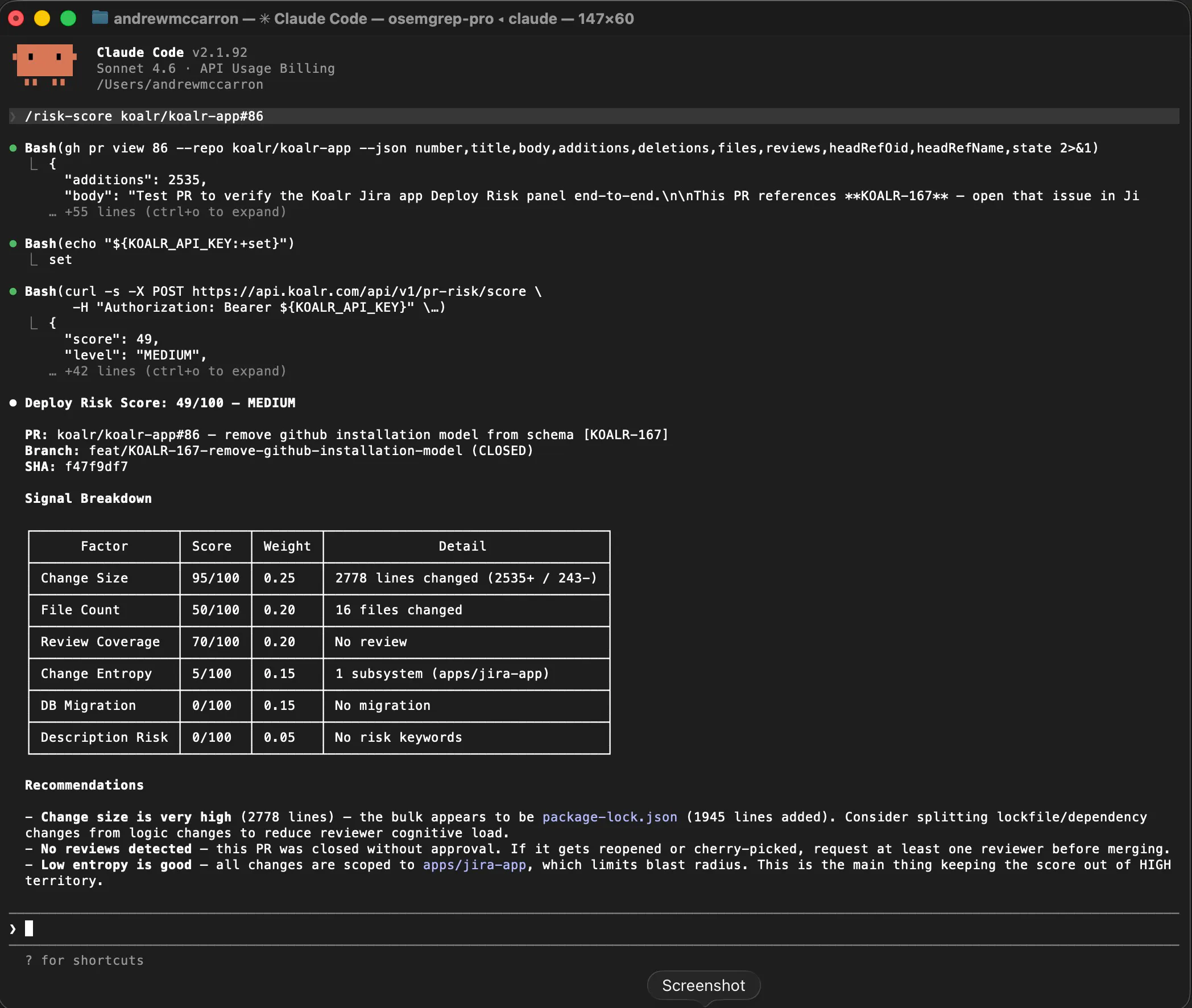Click the "set" output of the echo command
The width and height of the screenshot is (1192, 1008).
click(x=60, y=259)
